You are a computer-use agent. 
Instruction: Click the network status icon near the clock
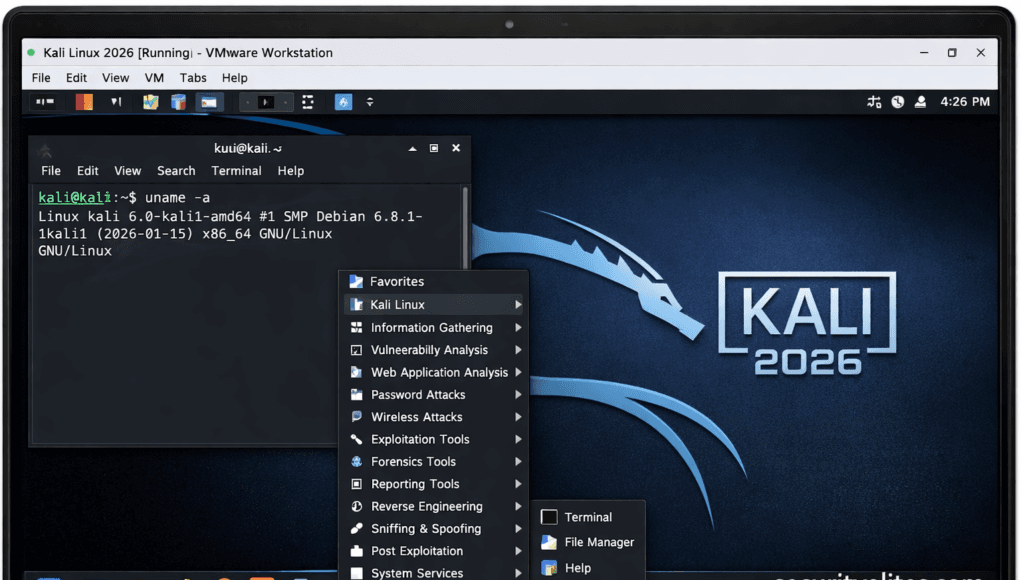click(x=874, y=101)
